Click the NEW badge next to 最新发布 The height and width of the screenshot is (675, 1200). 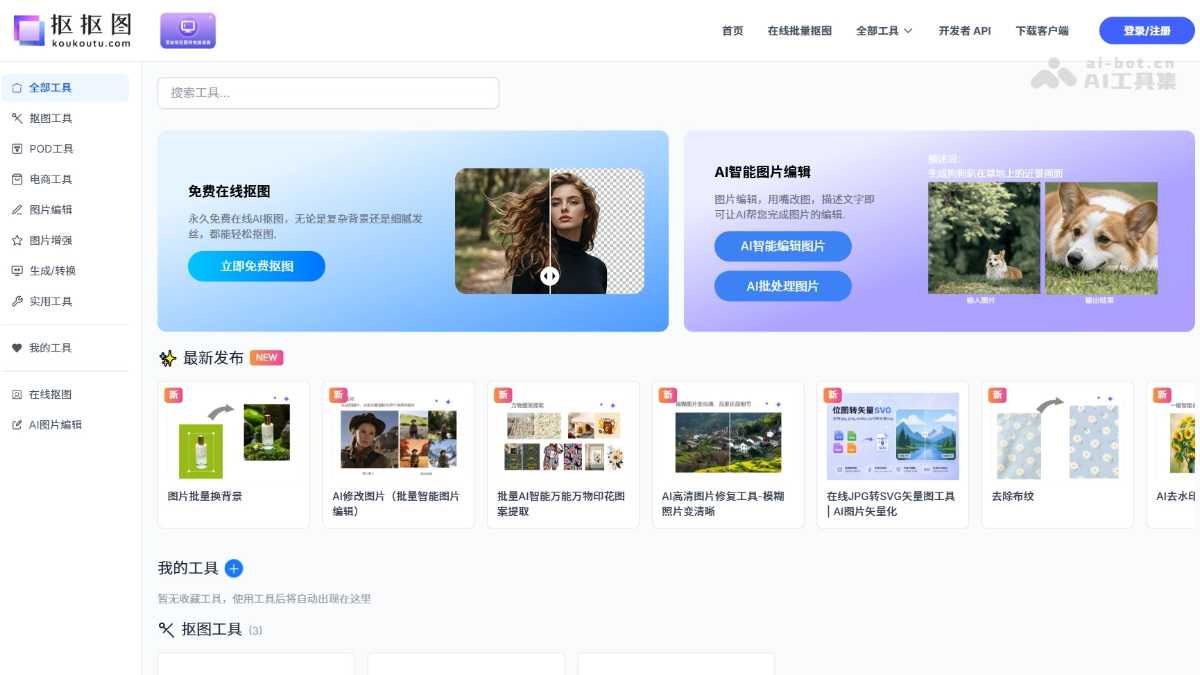tap(267, 358)
